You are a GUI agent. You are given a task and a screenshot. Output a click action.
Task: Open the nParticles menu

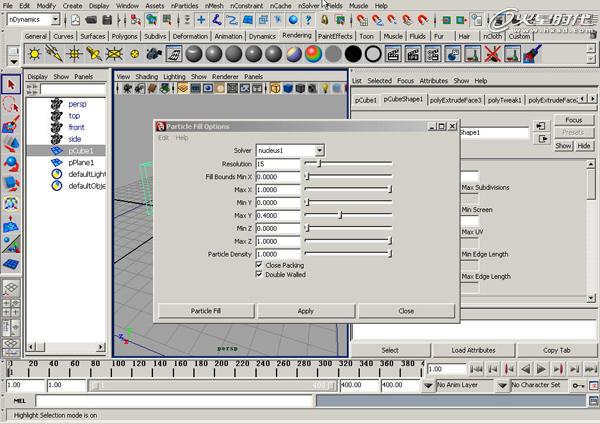click(x=184, y=6)
